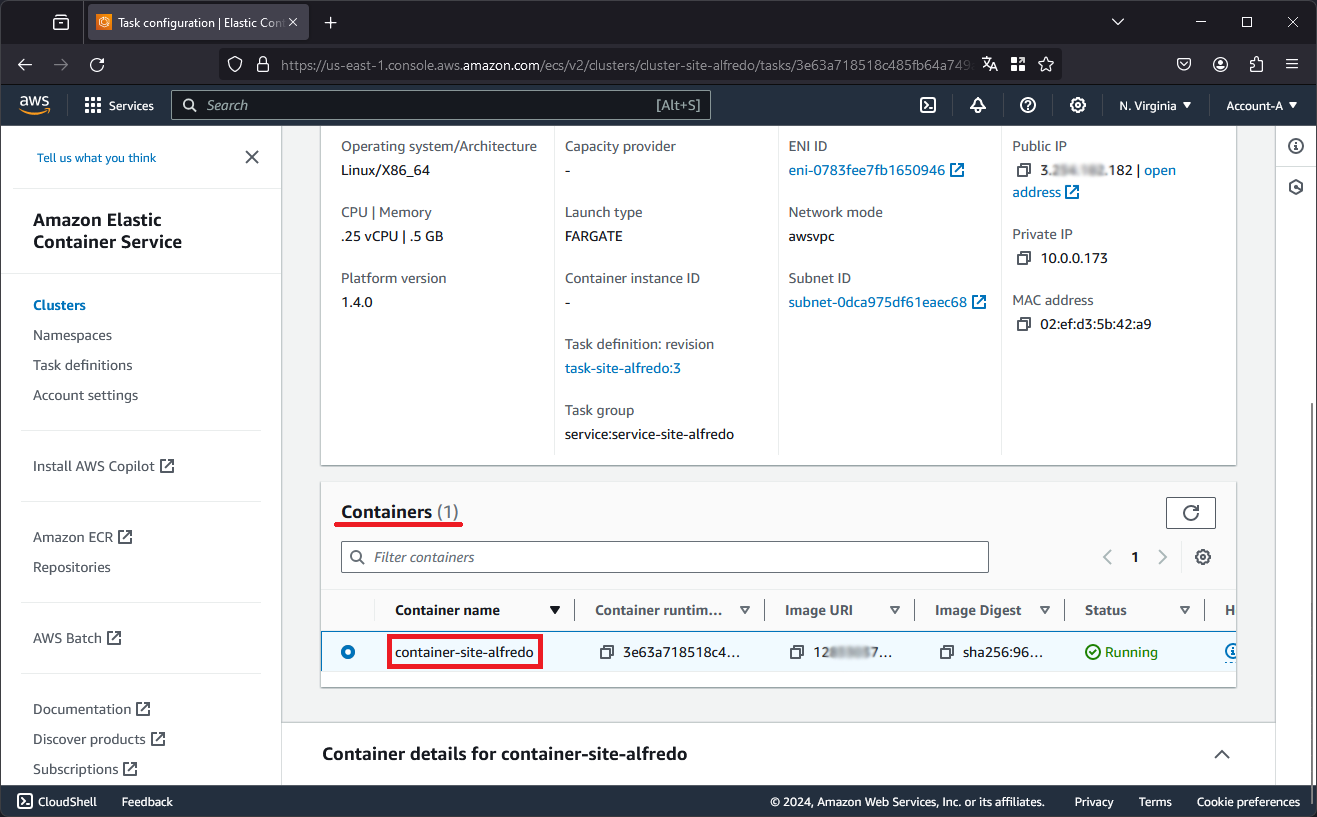Open Firefox account profile icon
This screenshot has height=817, width=1317.
[x=1220, y=64]
